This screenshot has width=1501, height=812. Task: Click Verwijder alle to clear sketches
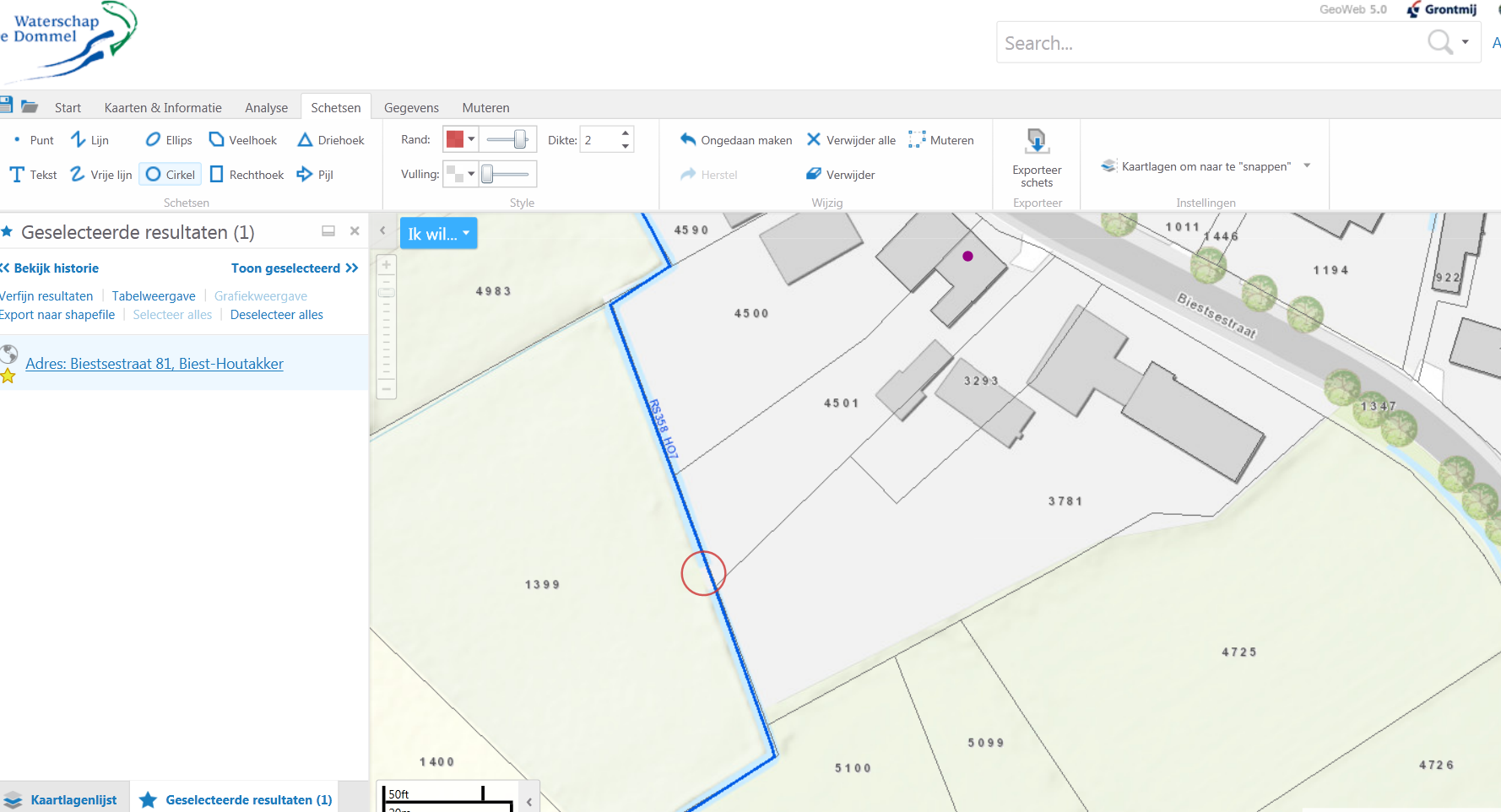click(x=851, y=140)
